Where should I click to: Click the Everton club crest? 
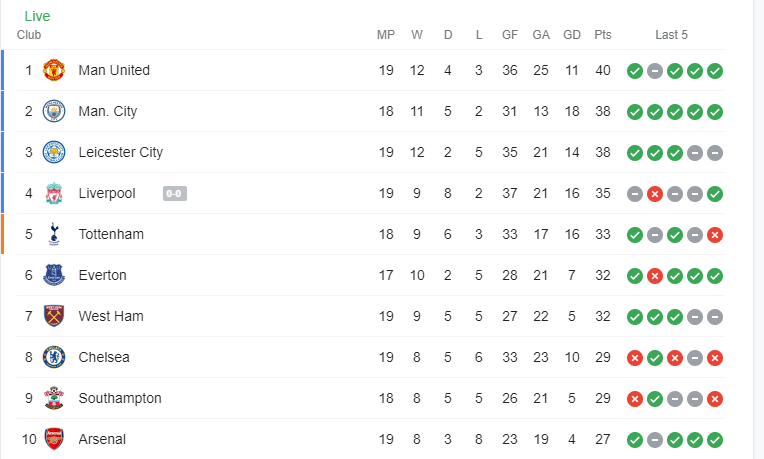[54, 275]
